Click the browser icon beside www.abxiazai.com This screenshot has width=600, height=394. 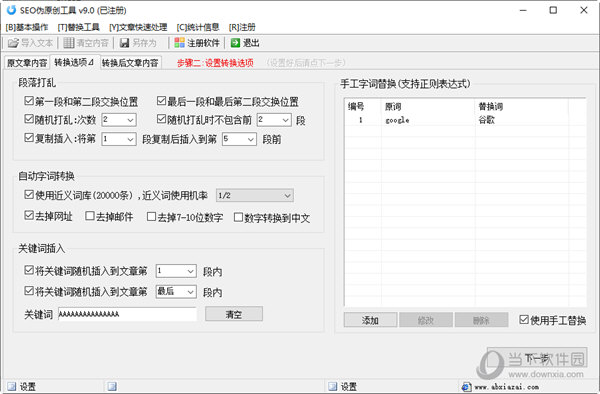pyautogui.click(x=466, y=387)
